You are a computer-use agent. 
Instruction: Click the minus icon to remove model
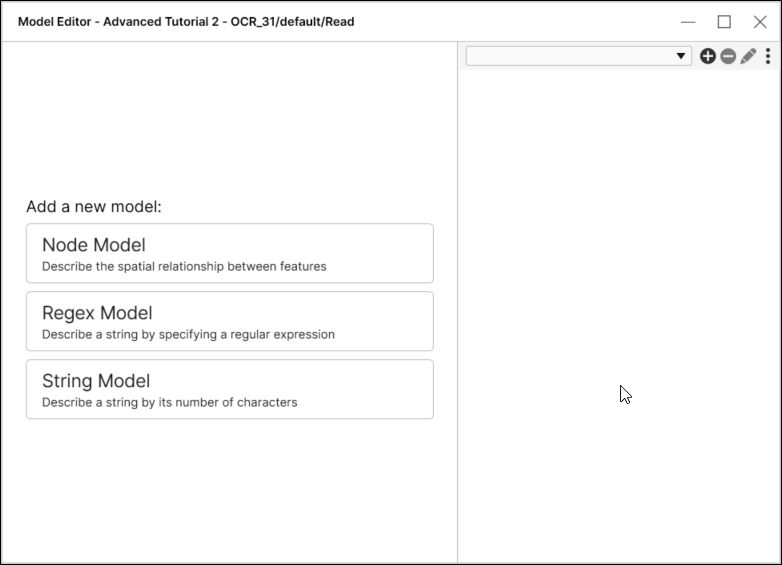tap(728, 57)
